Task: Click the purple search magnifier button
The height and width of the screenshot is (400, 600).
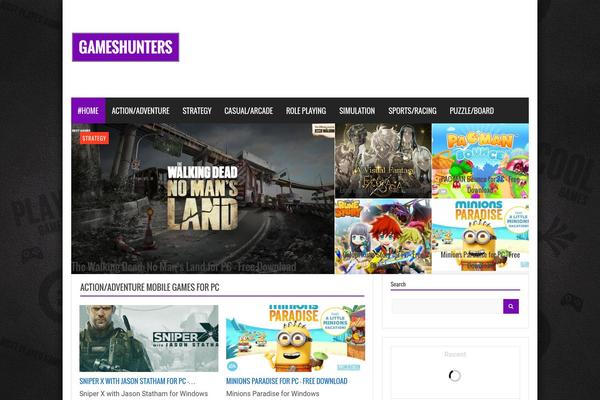Action: click(511, 306)
